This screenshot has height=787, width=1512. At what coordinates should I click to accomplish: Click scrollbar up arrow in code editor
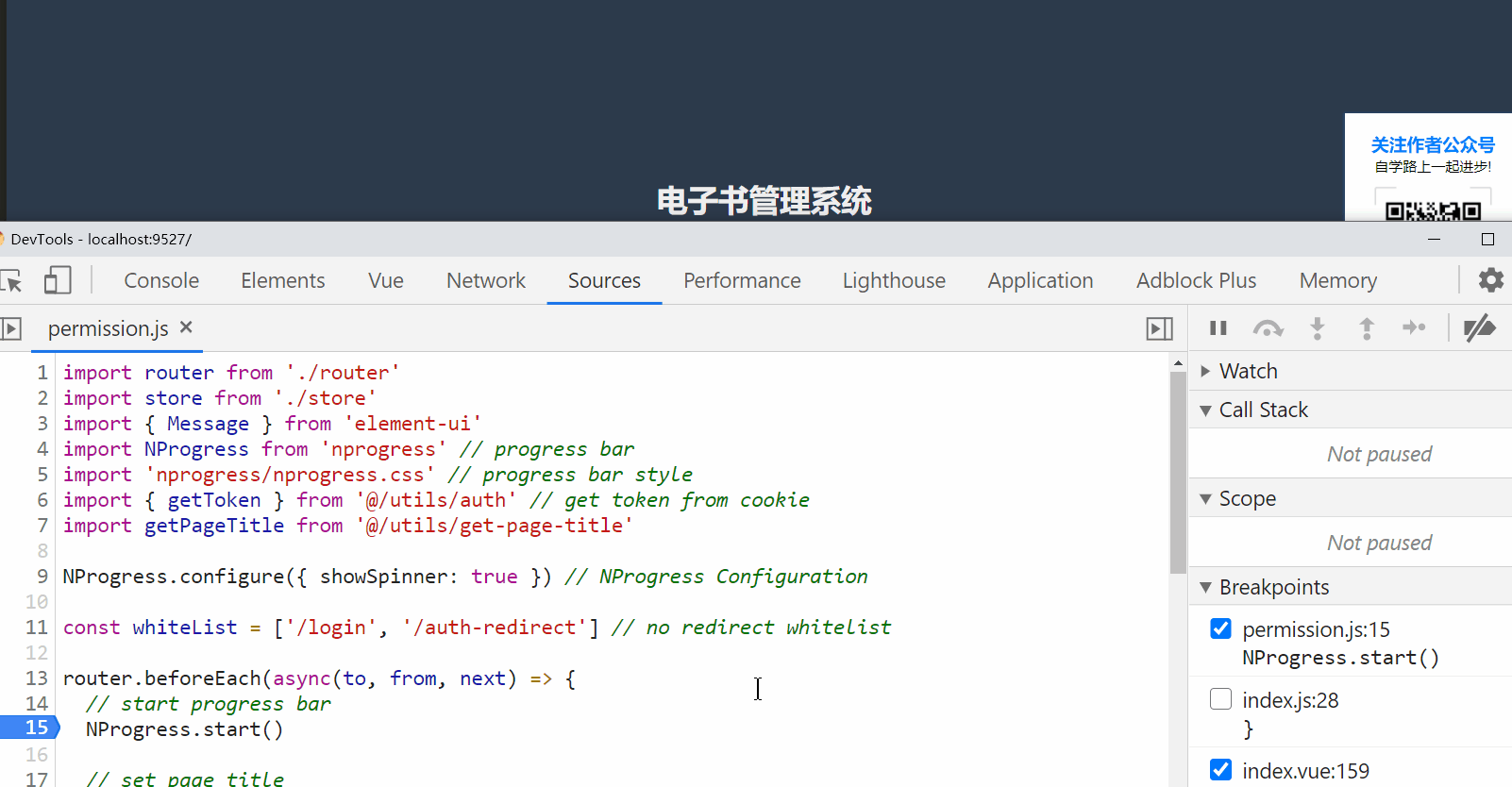pyautogui.click(x=1178, y=362)
